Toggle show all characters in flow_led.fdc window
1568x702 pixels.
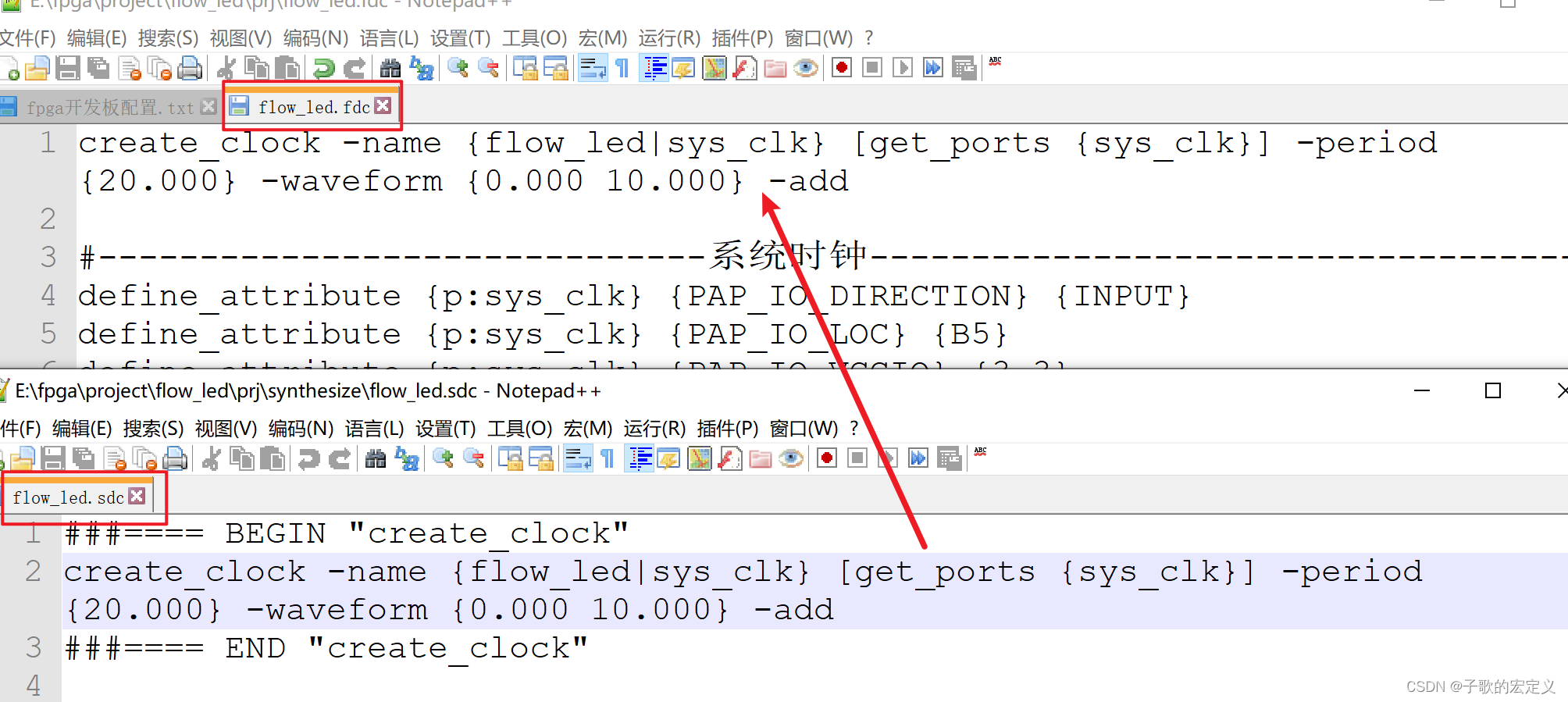[x=622, y=69]
